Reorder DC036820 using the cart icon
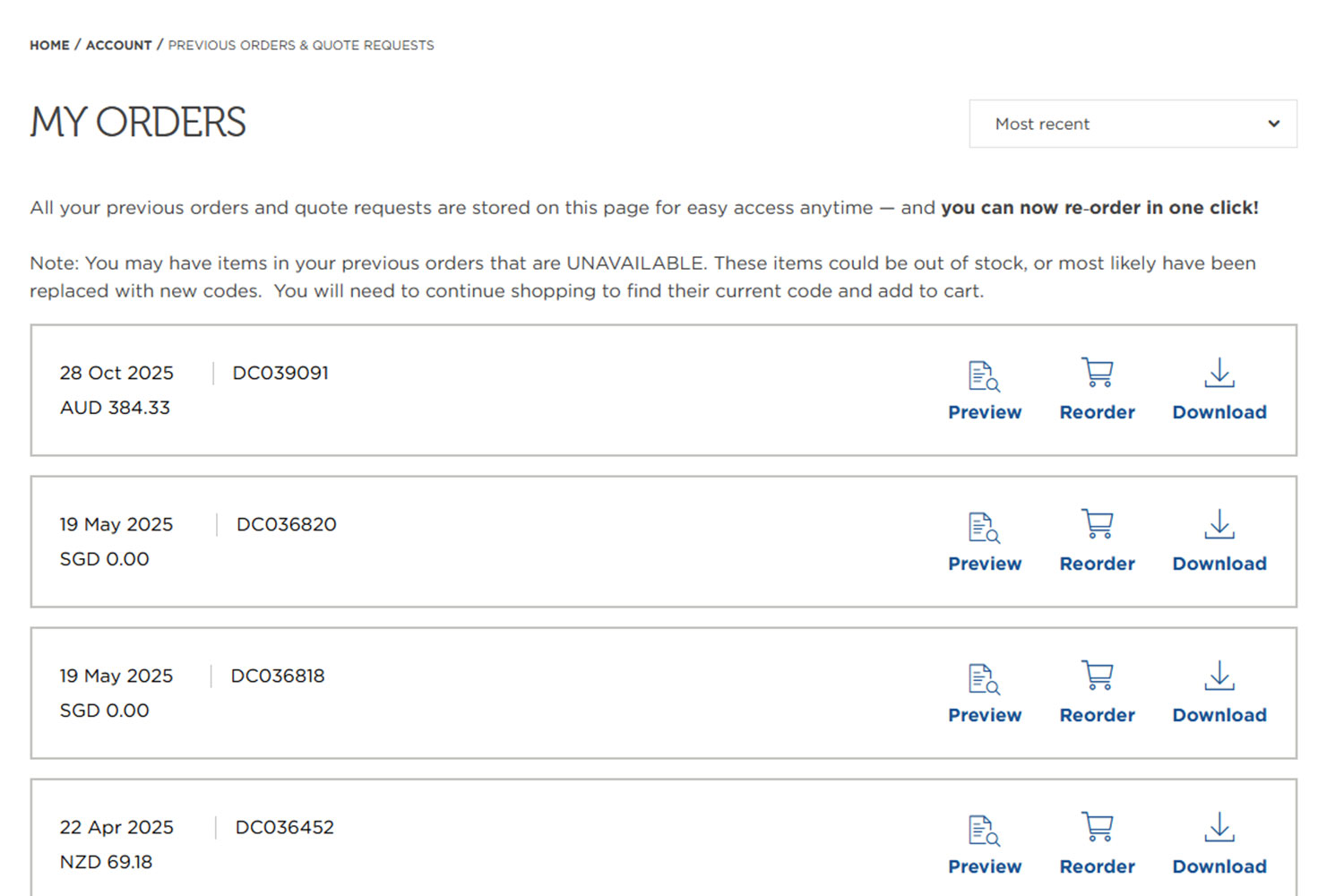 pyautogui.click(x=1097, y=524)
